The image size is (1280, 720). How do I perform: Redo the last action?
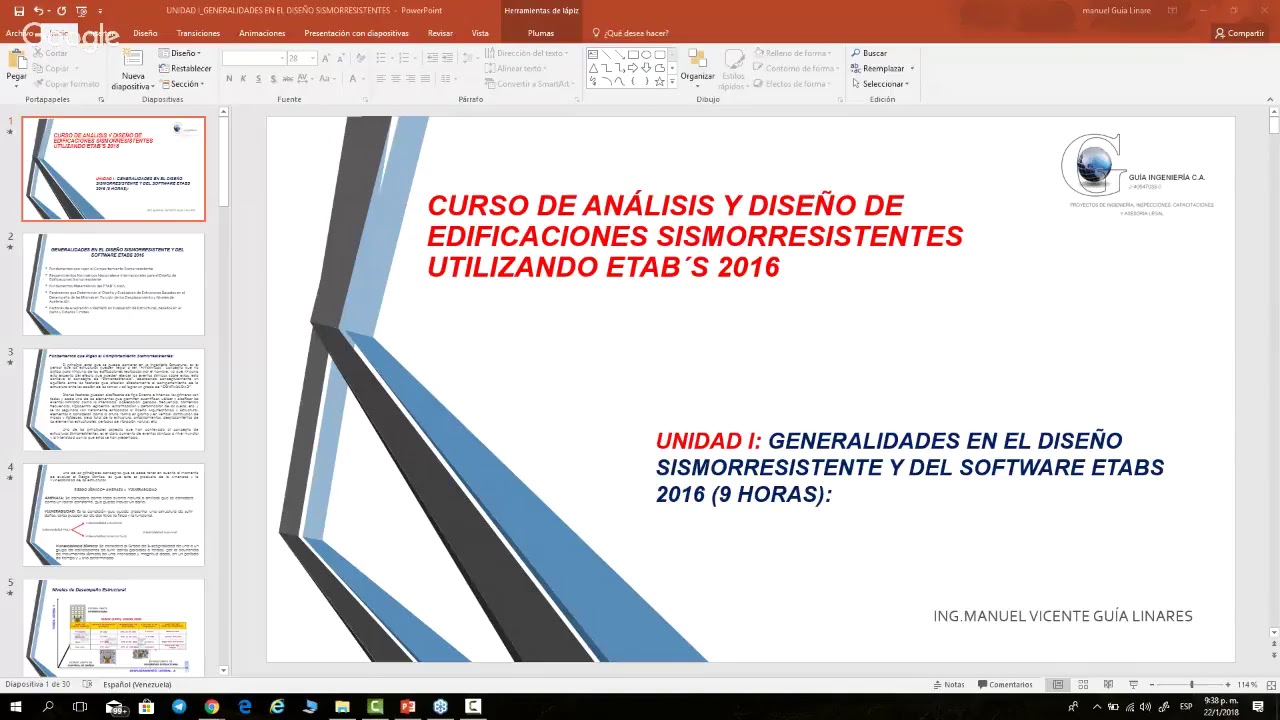point(62,11)
